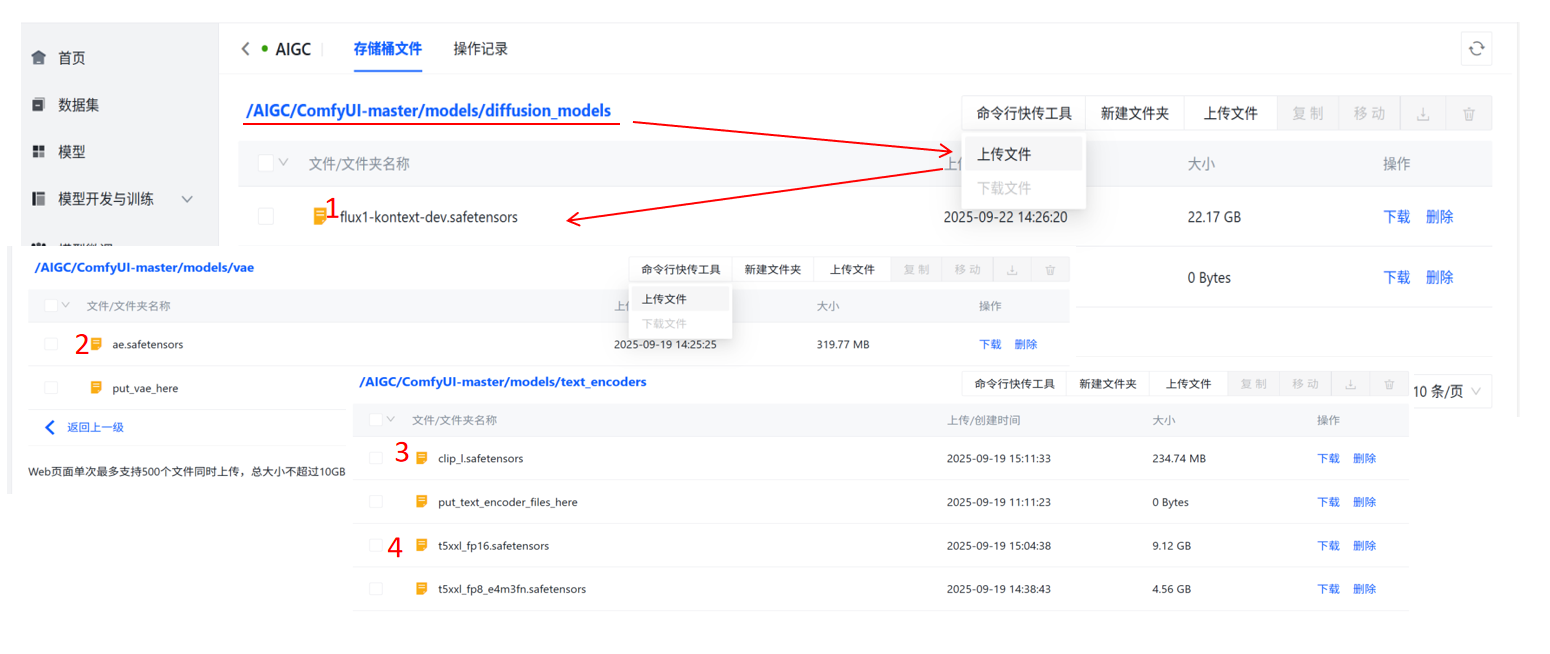Viewport: 1550px width, 654px height.
Task: Switch to the 存储桶文件 tab
Action: 388,48
